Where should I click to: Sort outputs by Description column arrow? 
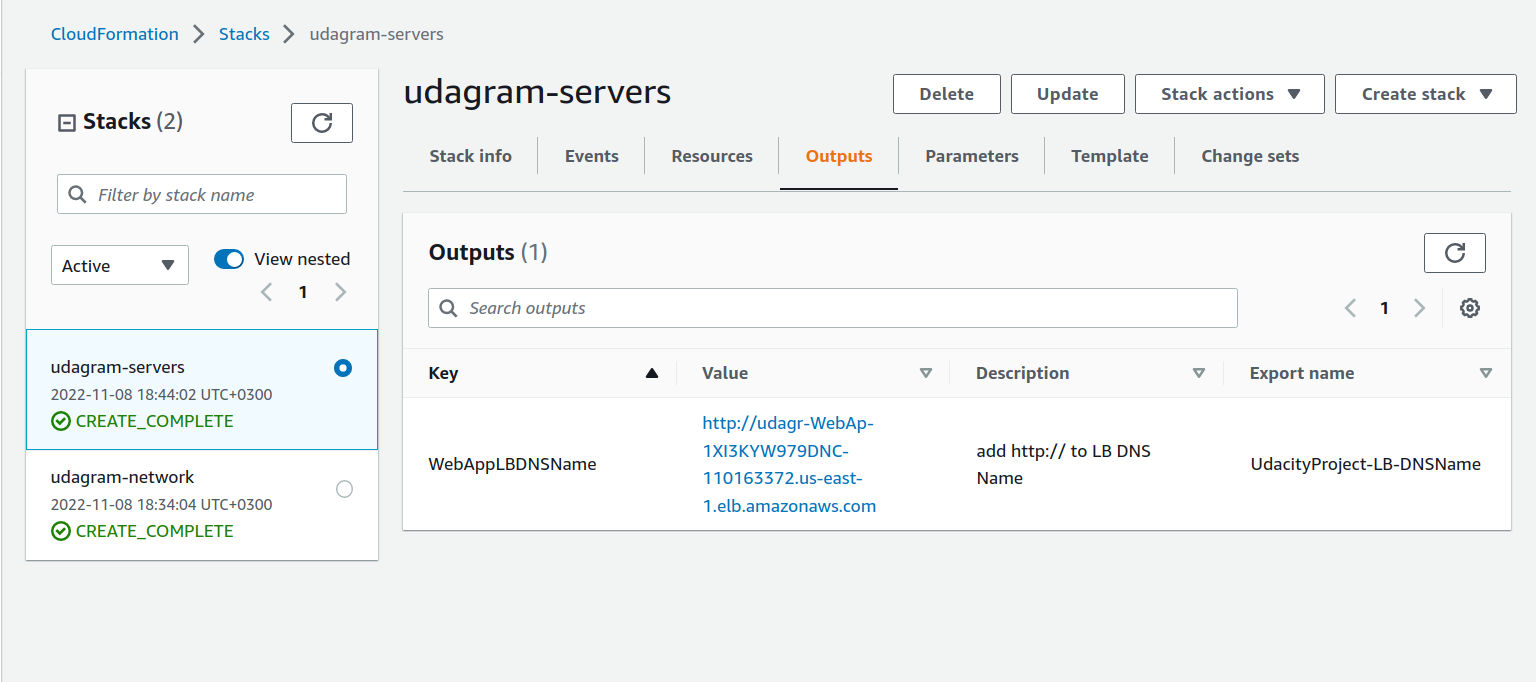1199,373
